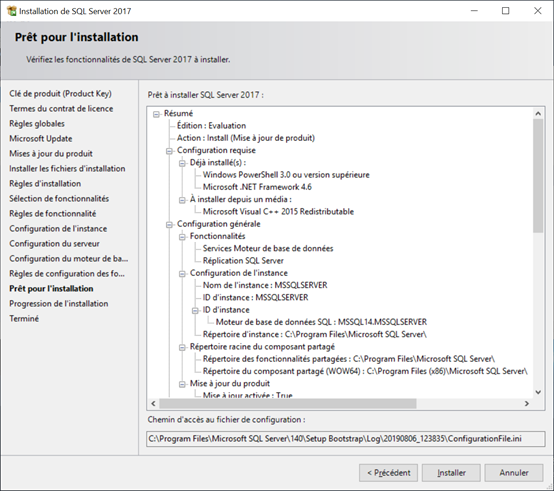
Task: Cancel setup with the Annuler button
Action: 514,473
